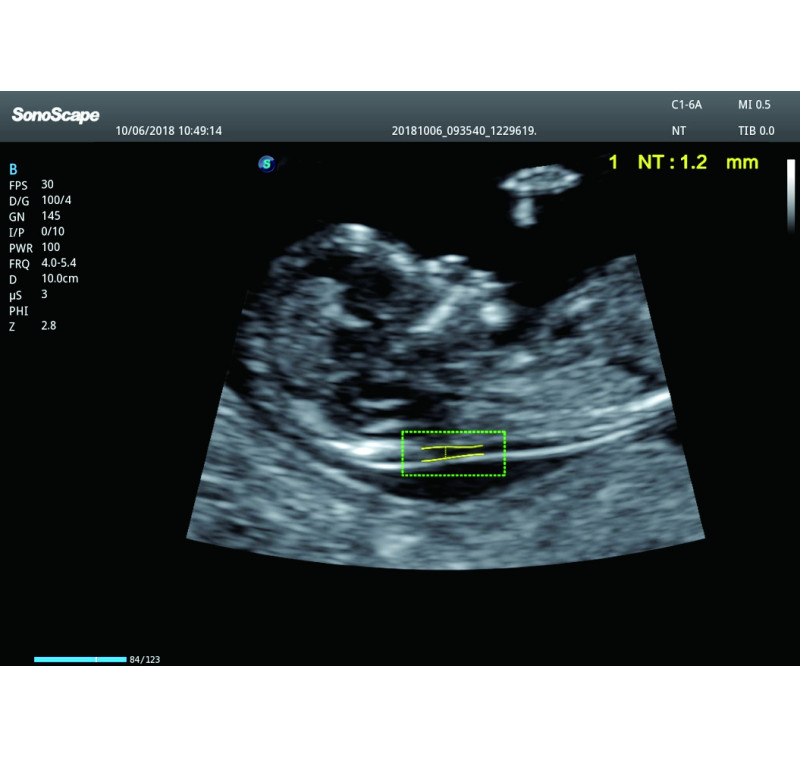Click the SonoScape logo

[55, 115]
